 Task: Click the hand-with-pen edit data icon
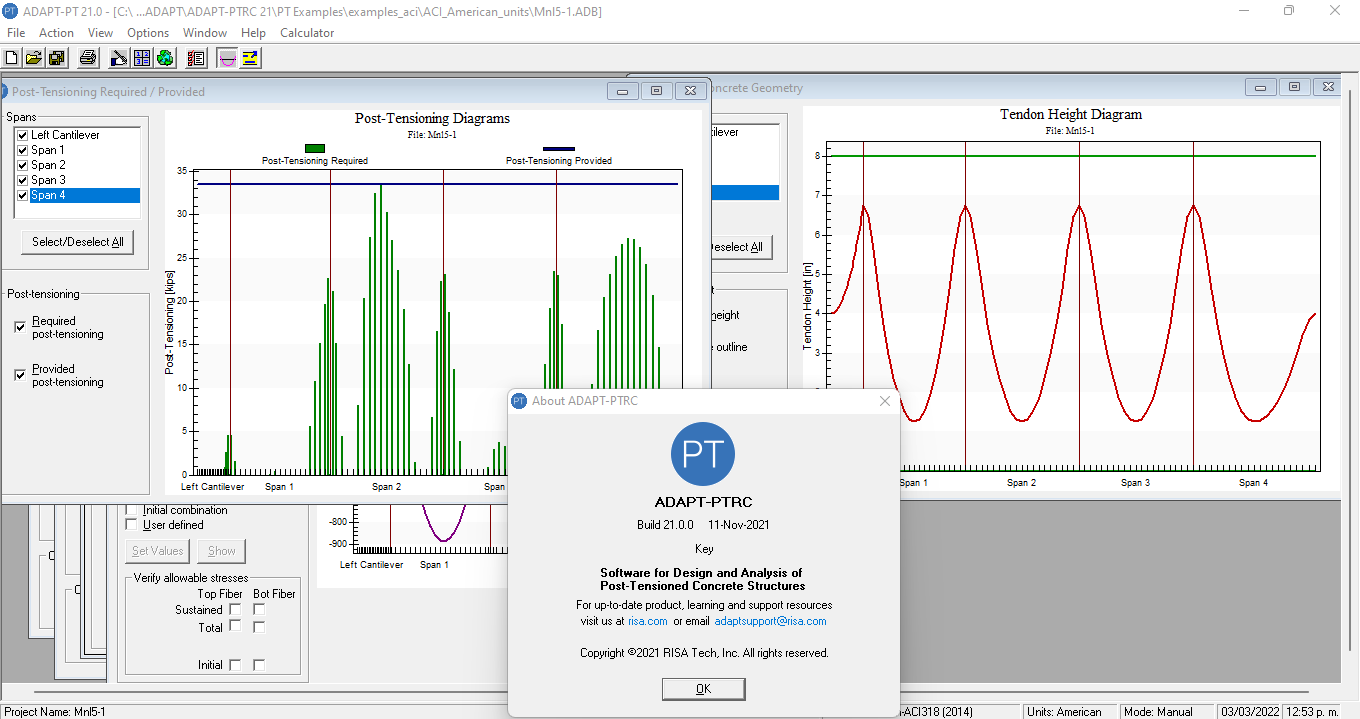coord(119,58)
